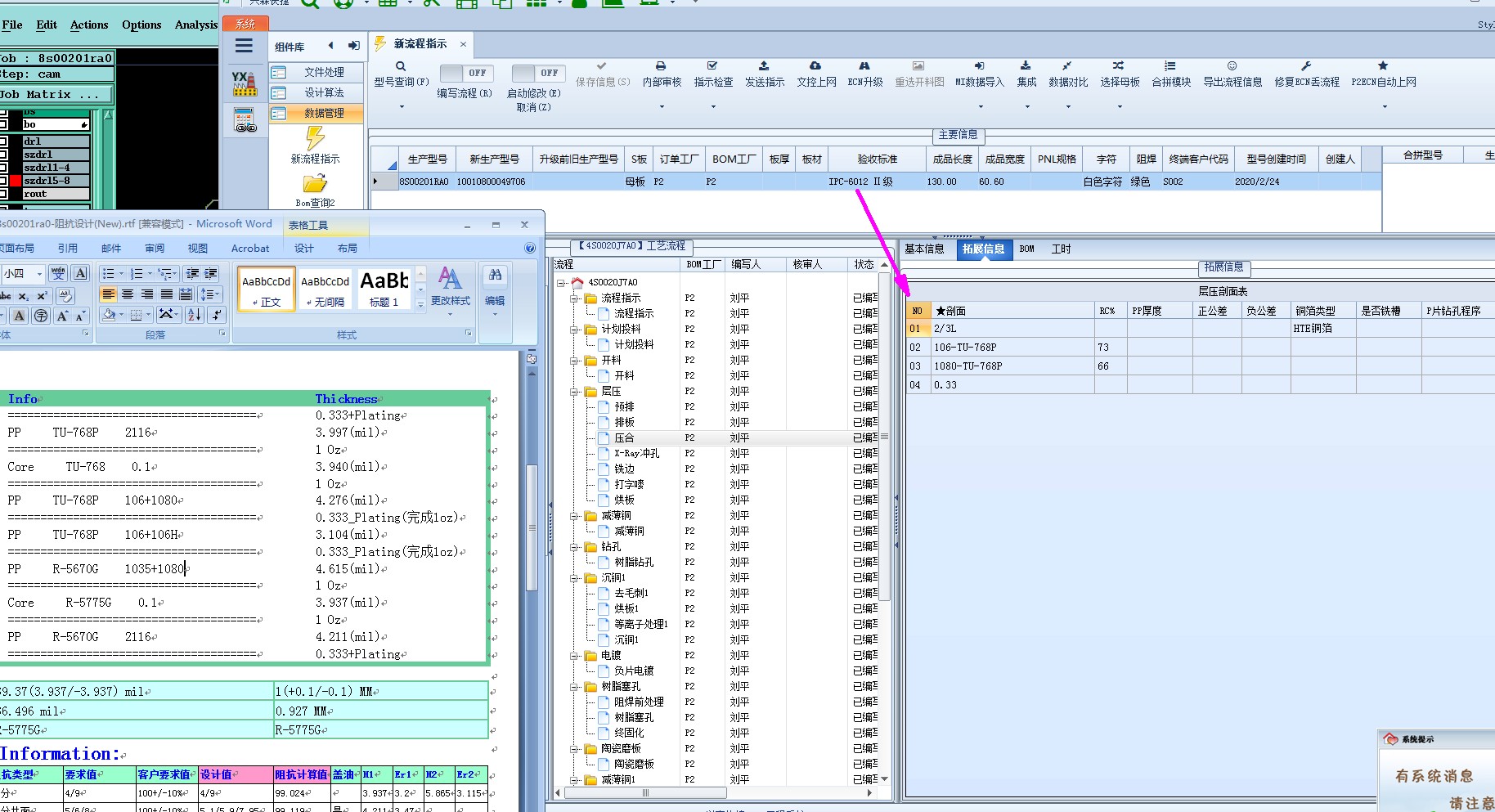1495x812 pixels.
Task: Click Word 编辑 binoculars icon
Action: 495,276
